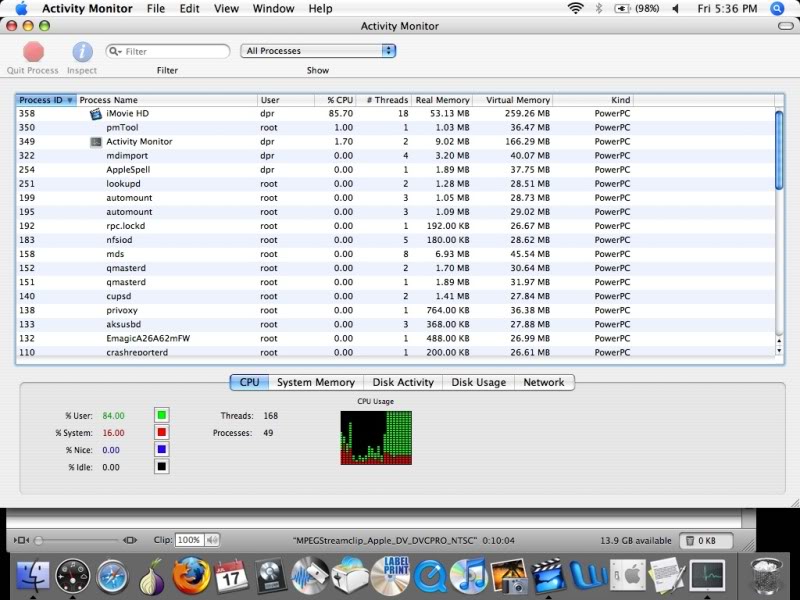The image size is (800, 600).
Task: Sort by Process Name column header
Action: tap(167, 100)
